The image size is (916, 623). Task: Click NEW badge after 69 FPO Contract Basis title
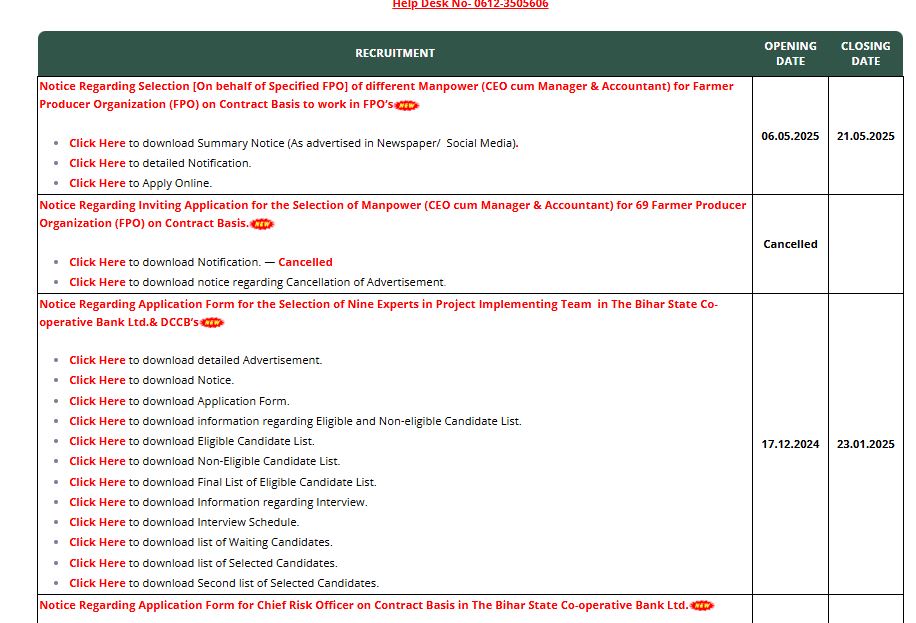(x=262, y=224)
